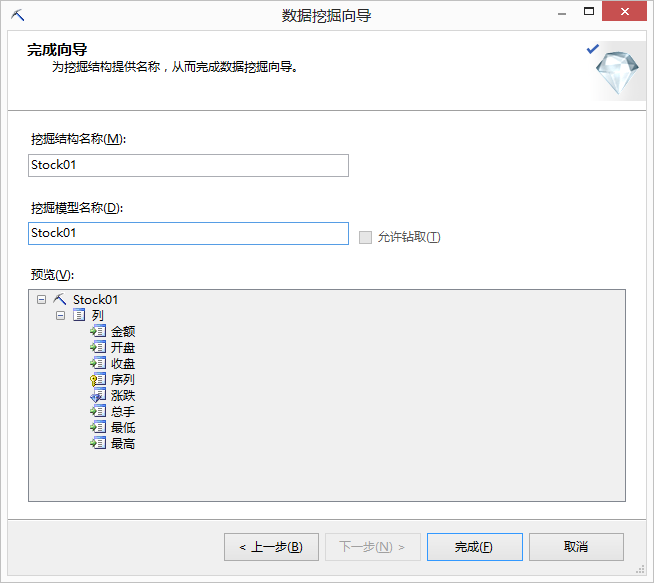Collapse the 列 tree node

[60, 316]
